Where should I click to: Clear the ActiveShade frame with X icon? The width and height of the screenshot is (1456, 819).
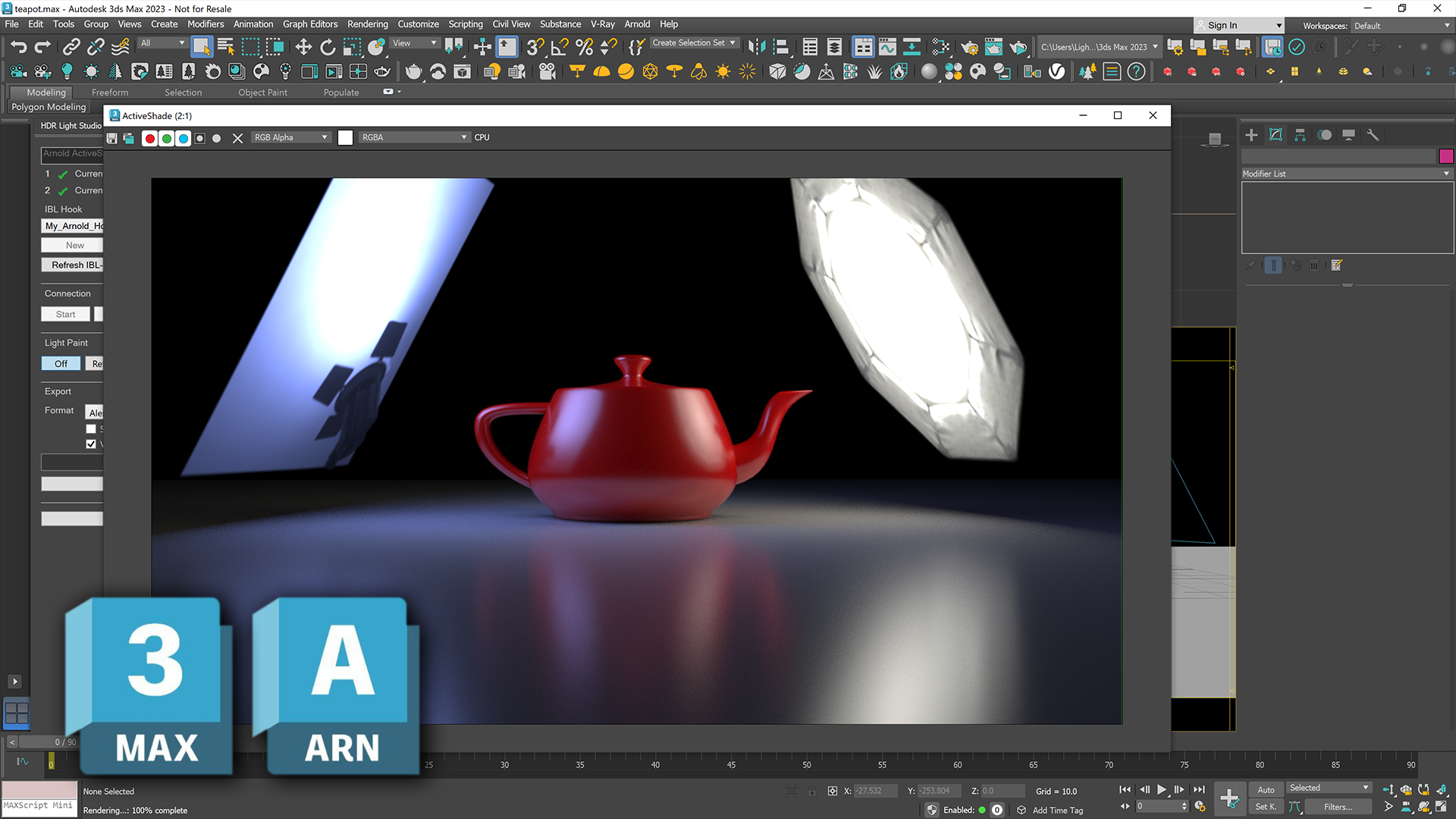(237, 138)
